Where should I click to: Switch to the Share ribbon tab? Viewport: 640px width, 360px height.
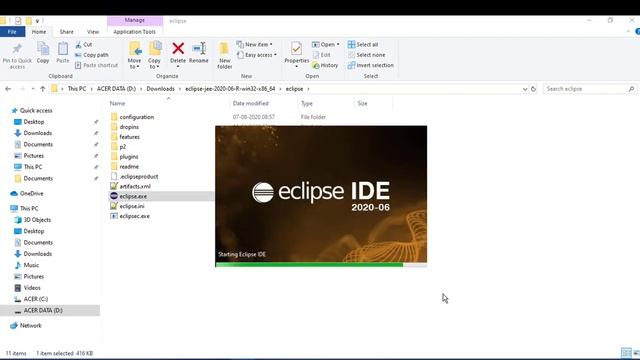tap(67, 32)
